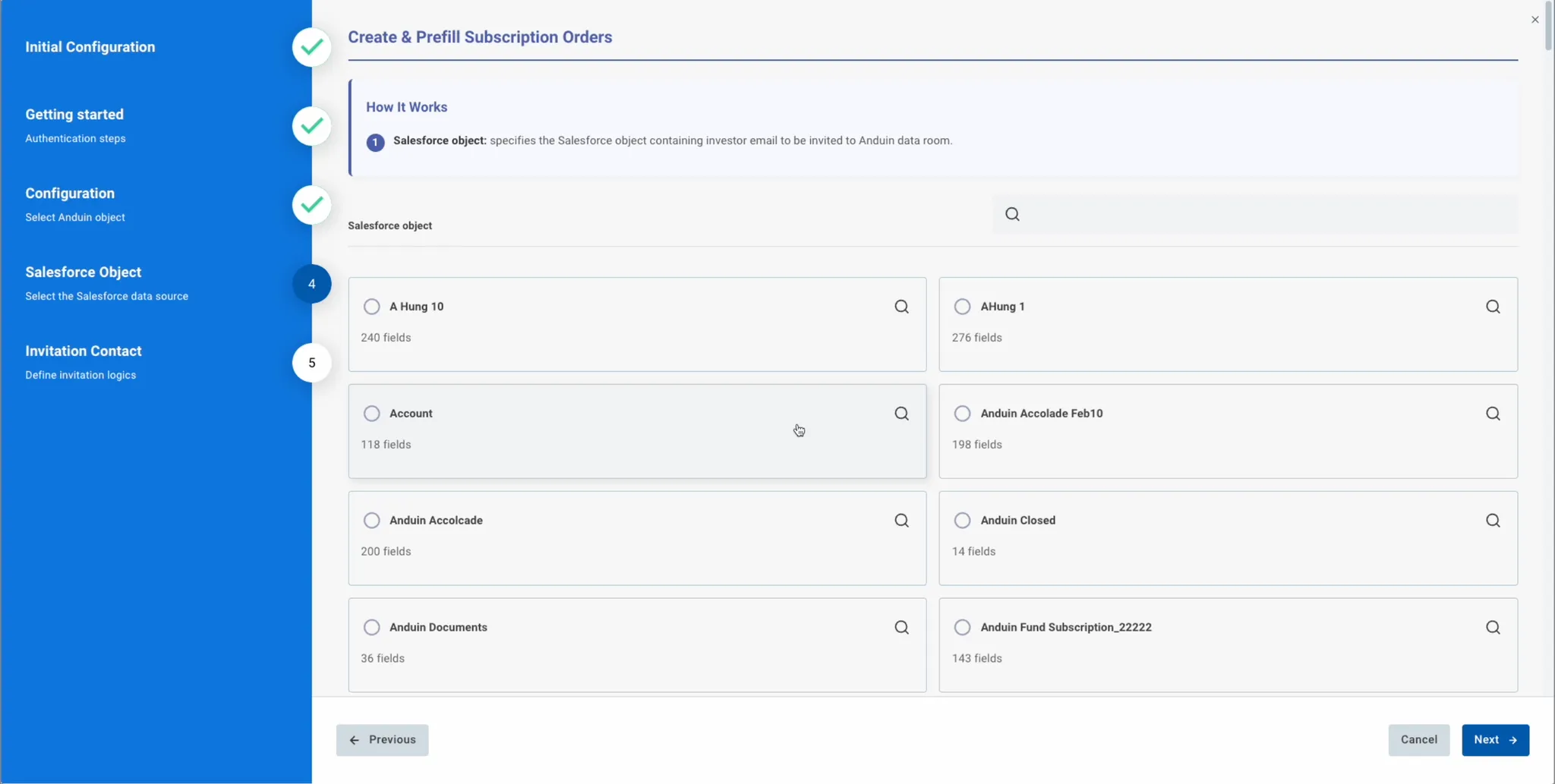This screenshot has width=1555, height=784.
Task: Proceed with the Next button
Action: click(1495, 740)
